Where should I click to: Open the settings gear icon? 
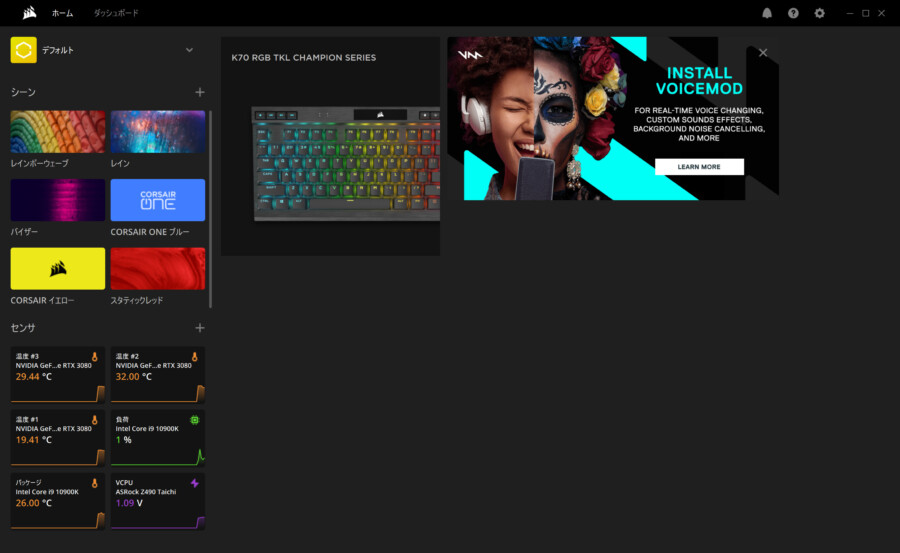click(x=820, y=13)
